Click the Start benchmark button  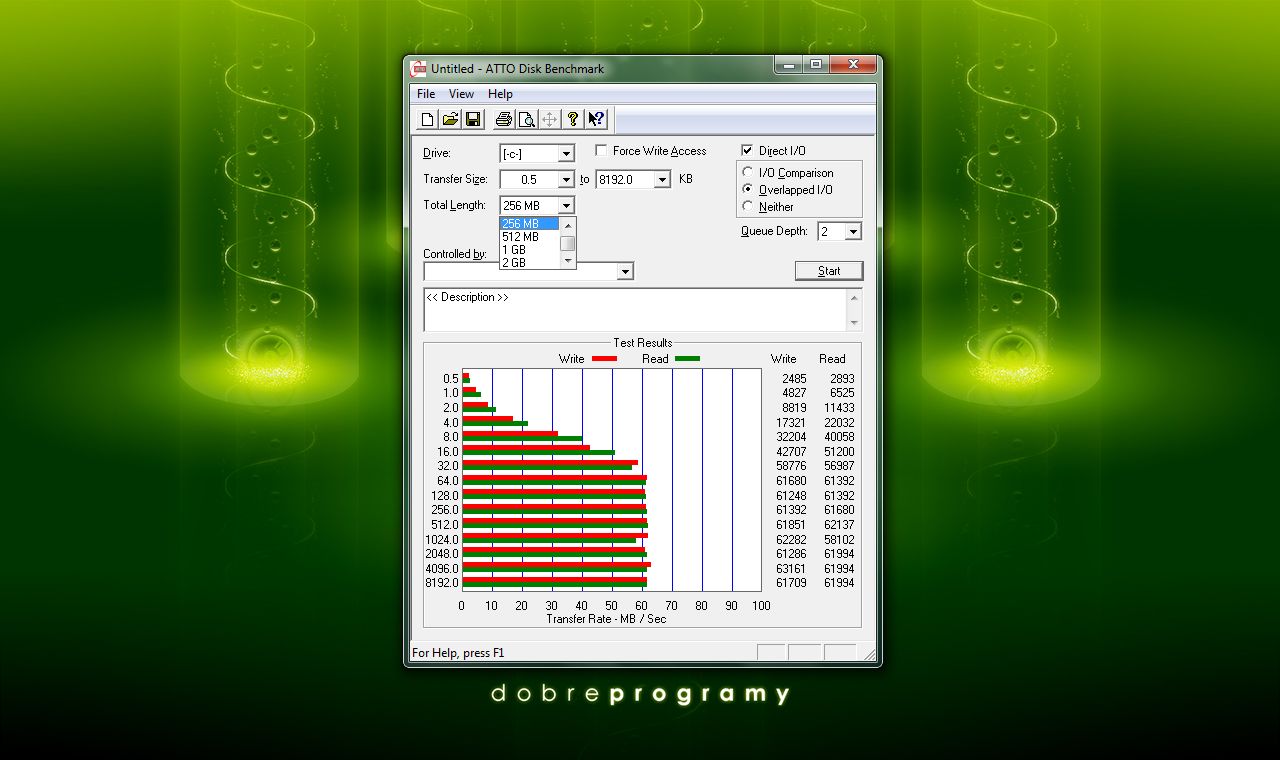click(829, 271)
